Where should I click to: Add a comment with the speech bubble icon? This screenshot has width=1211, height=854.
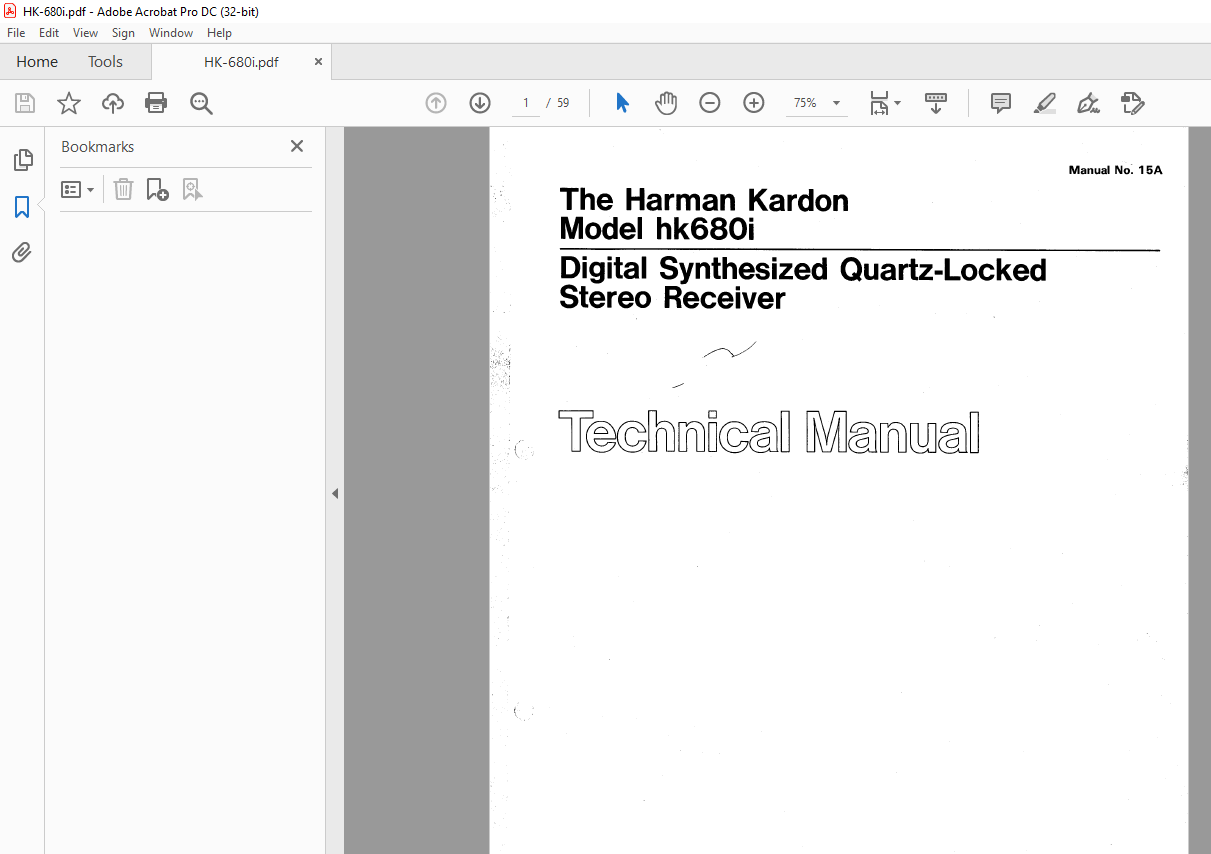[1000, 103]
